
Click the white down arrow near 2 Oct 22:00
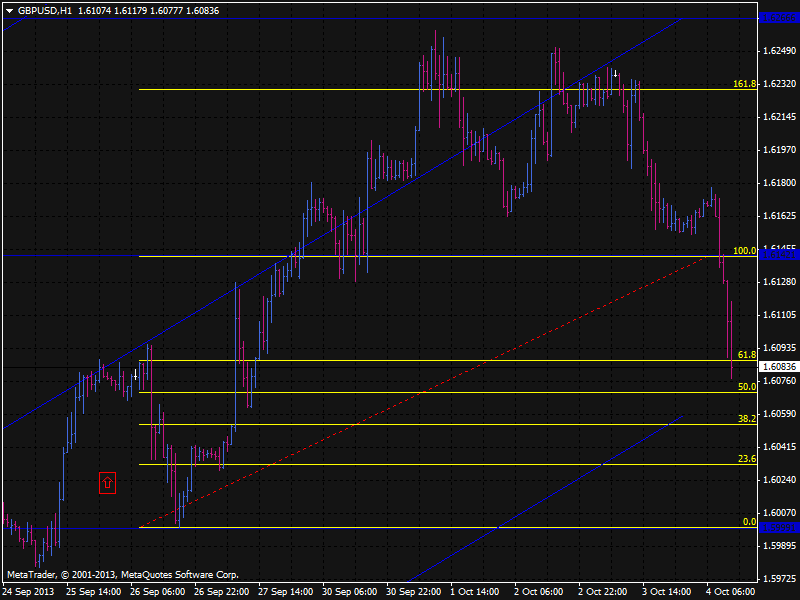(615, 74)
